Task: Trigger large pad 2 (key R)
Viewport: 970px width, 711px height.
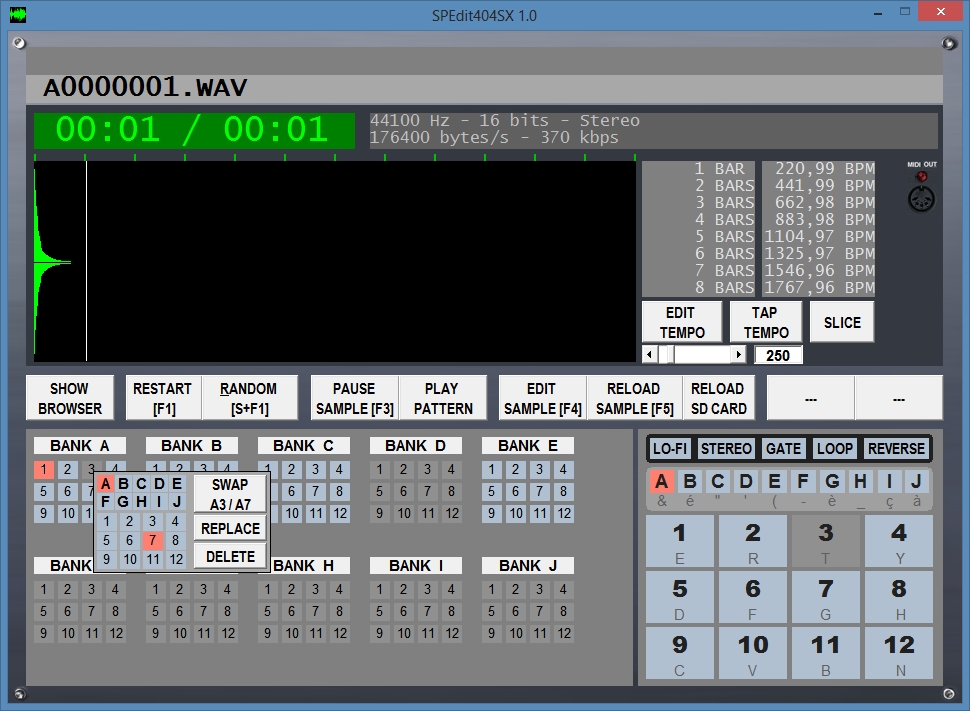Action: (x=752, y=542)
